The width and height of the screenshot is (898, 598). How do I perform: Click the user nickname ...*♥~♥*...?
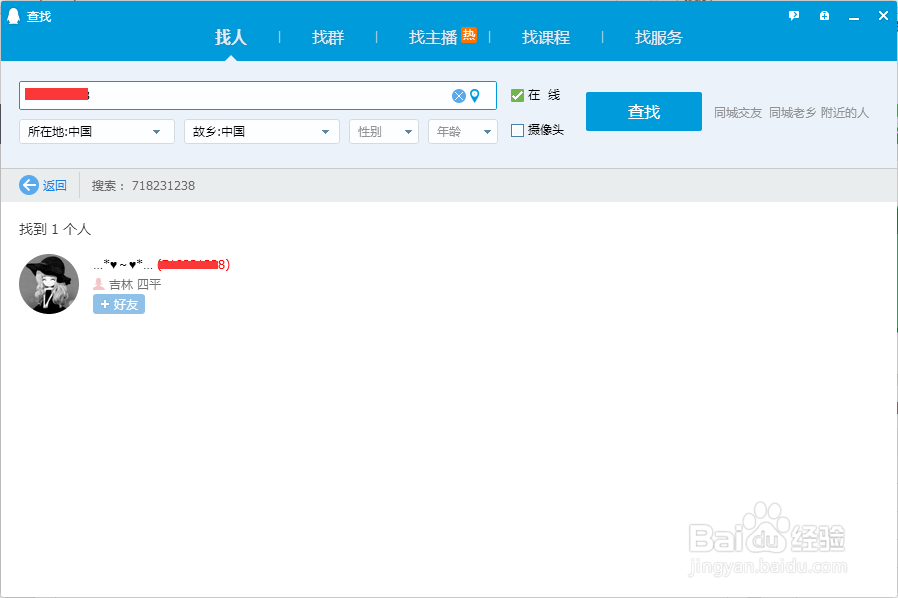123,265
